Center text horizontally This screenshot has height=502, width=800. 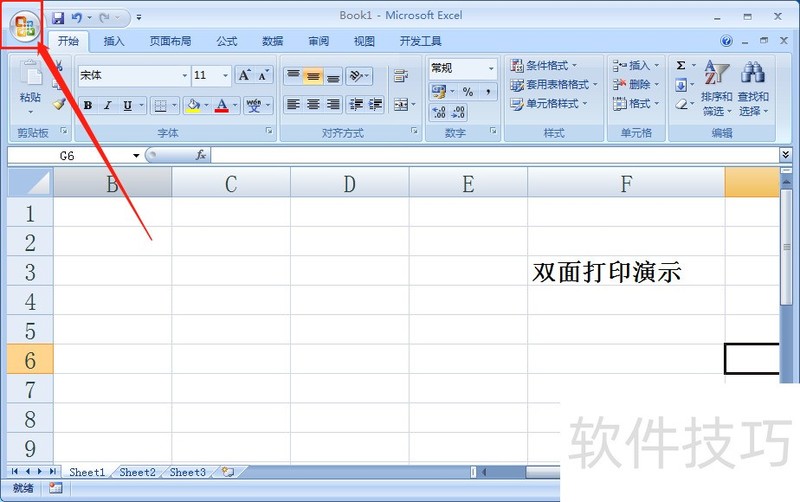click(313, 105)
